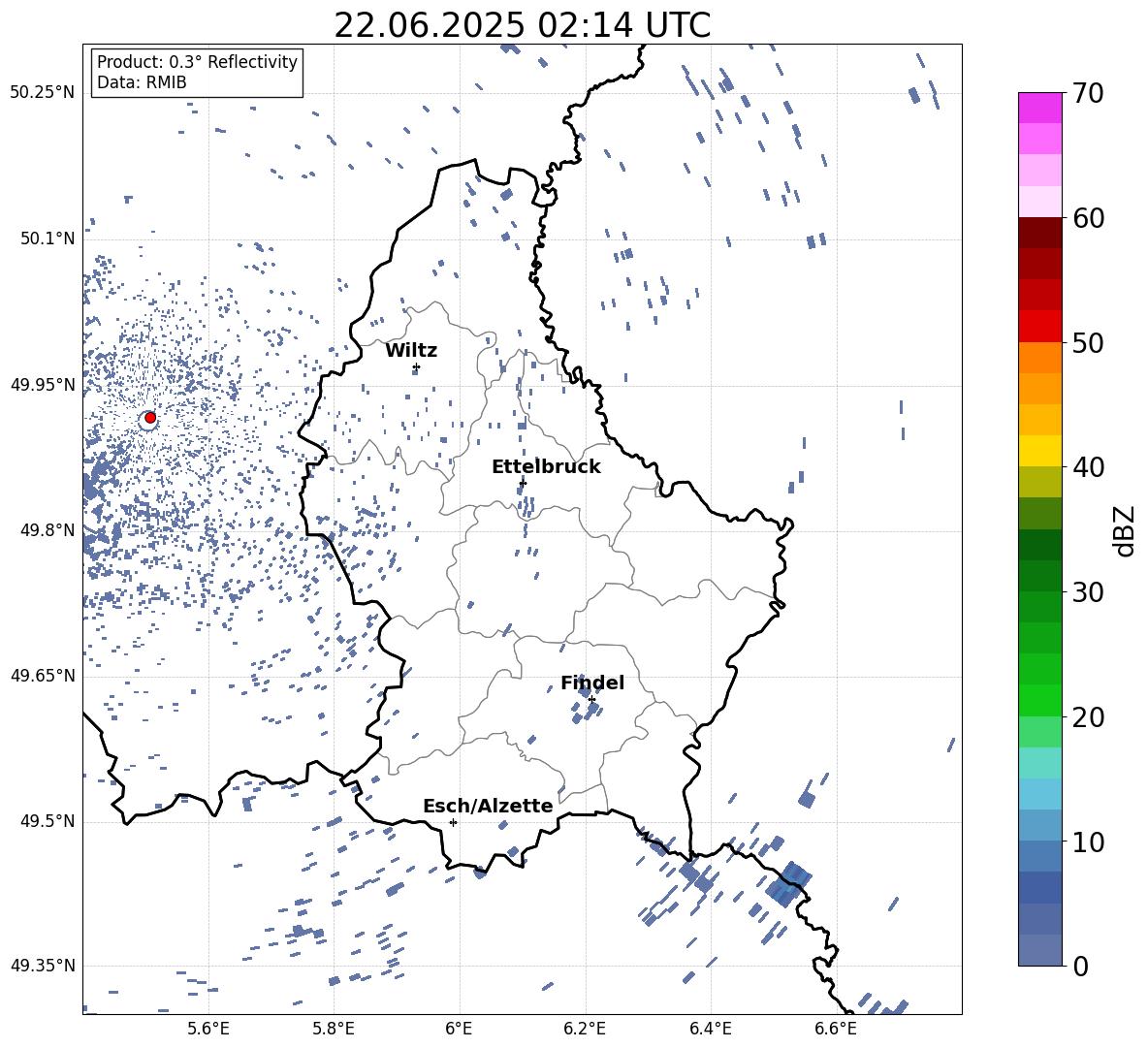1148x1048 pixels.
Task: Click the 6.2°E longitude label
Action: coord(585,1029)
